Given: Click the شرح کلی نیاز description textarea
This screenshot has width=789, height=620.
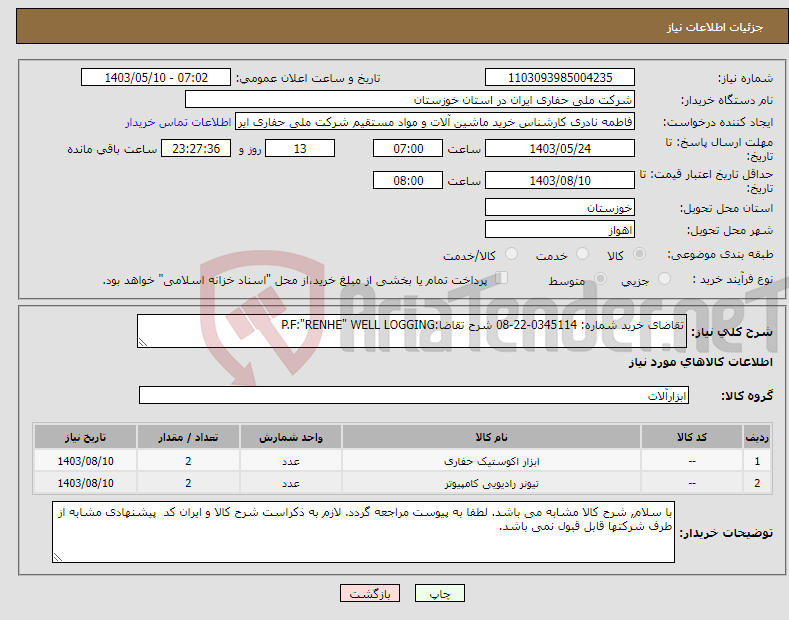Looking at the screenshot, I should 412,331.
